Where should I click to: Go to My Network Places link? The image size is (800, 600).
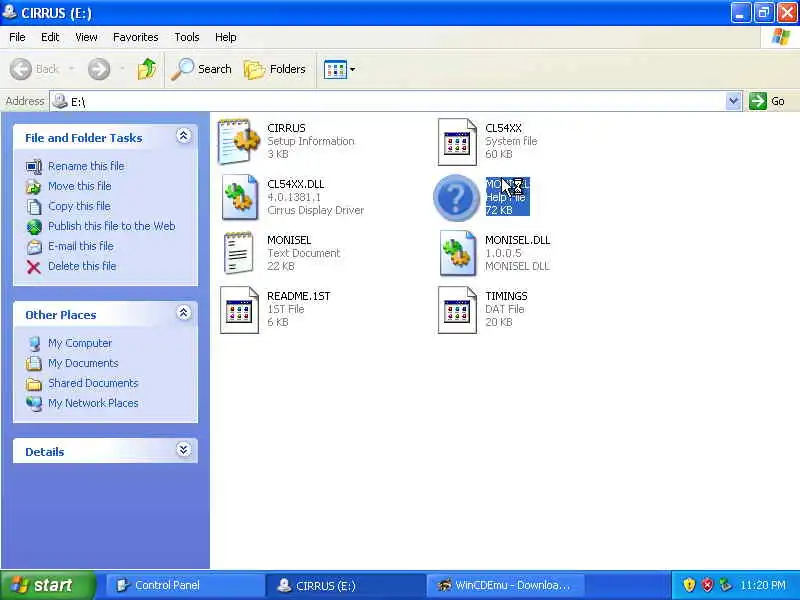click(93, 403)
